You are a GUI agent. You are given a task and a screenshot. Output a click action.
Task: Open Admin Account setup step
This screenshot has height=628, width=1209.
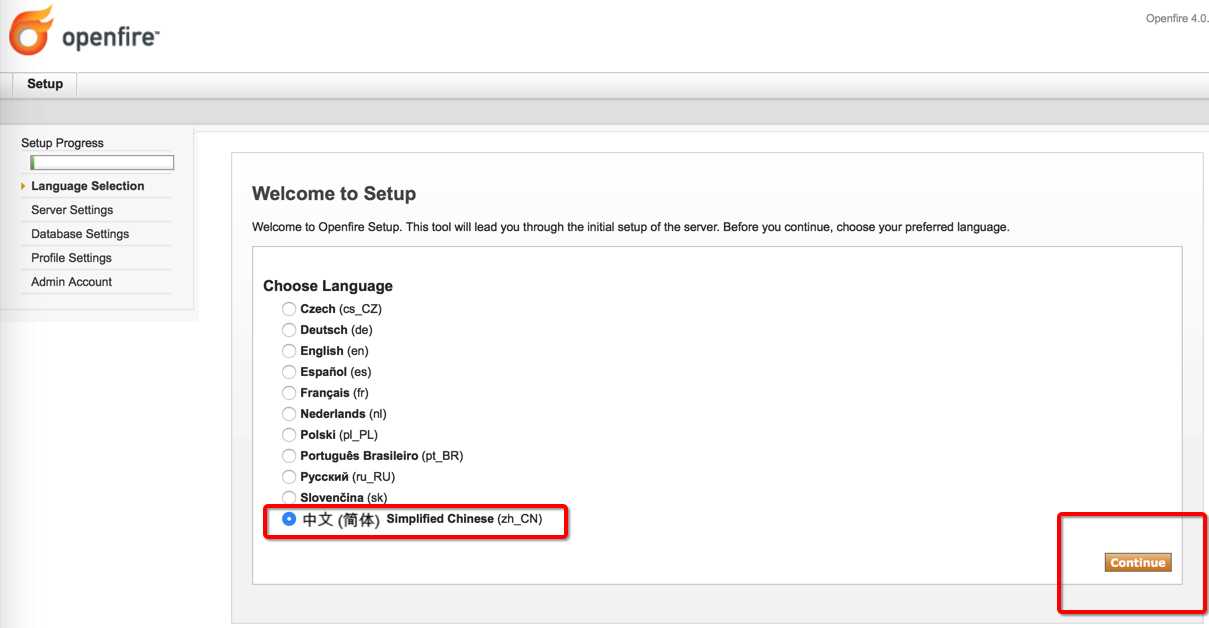pyautogui.click(x=71, y=282)
